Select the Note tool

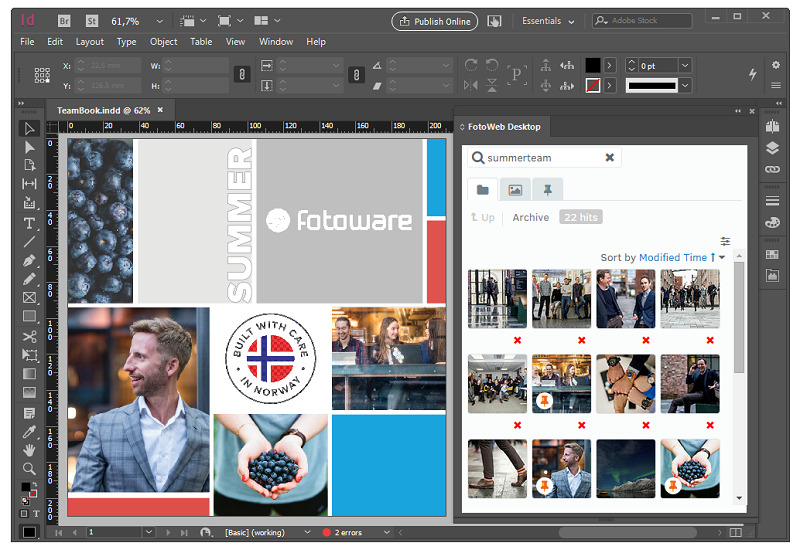coord(30,413)
